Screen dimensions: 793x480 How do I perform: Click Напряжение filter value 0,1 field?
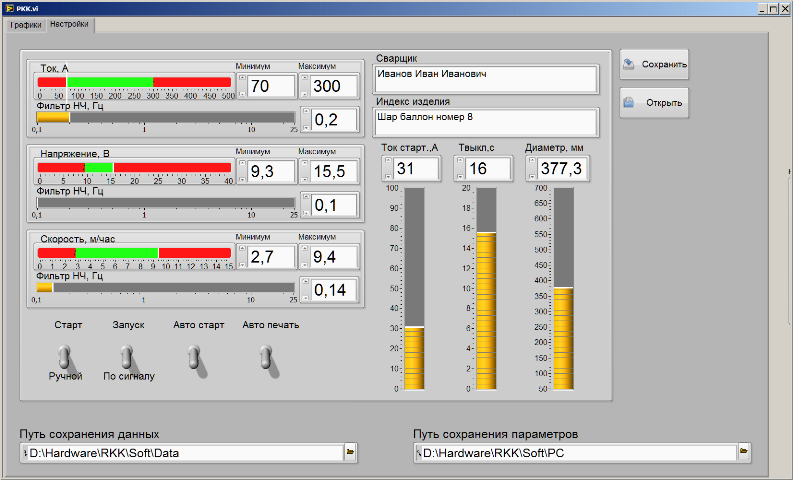click(334, 205)
